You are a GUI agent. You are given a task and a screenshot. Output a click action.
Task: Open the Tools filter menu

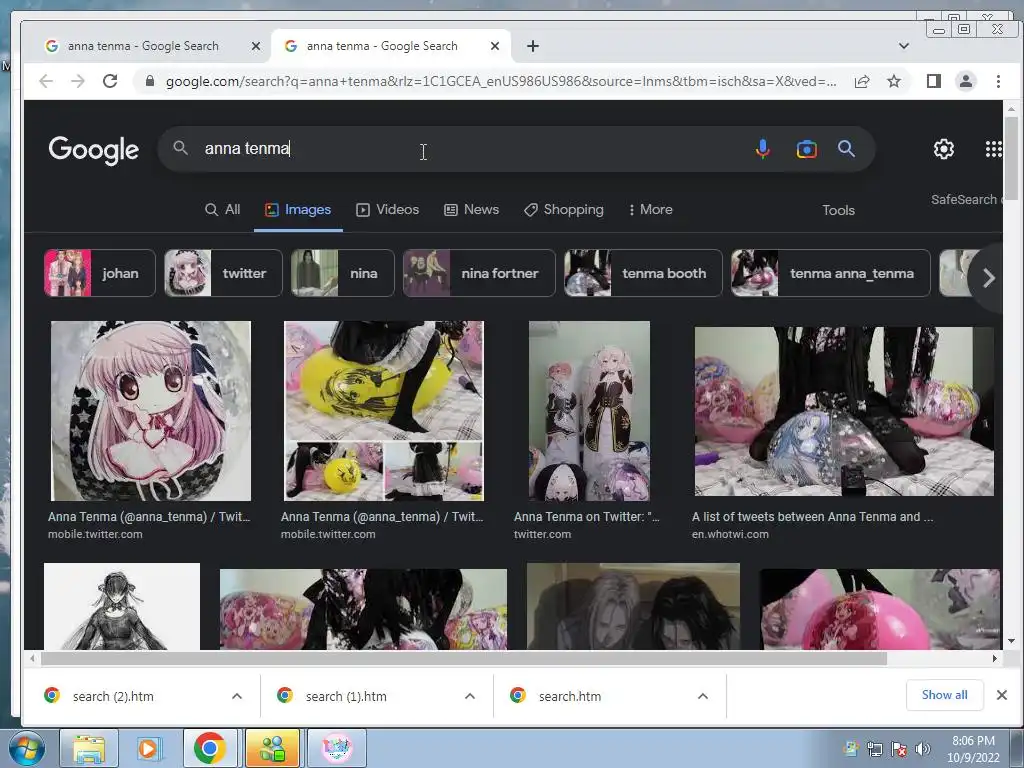pyautogui.click(x=839, y=210)
